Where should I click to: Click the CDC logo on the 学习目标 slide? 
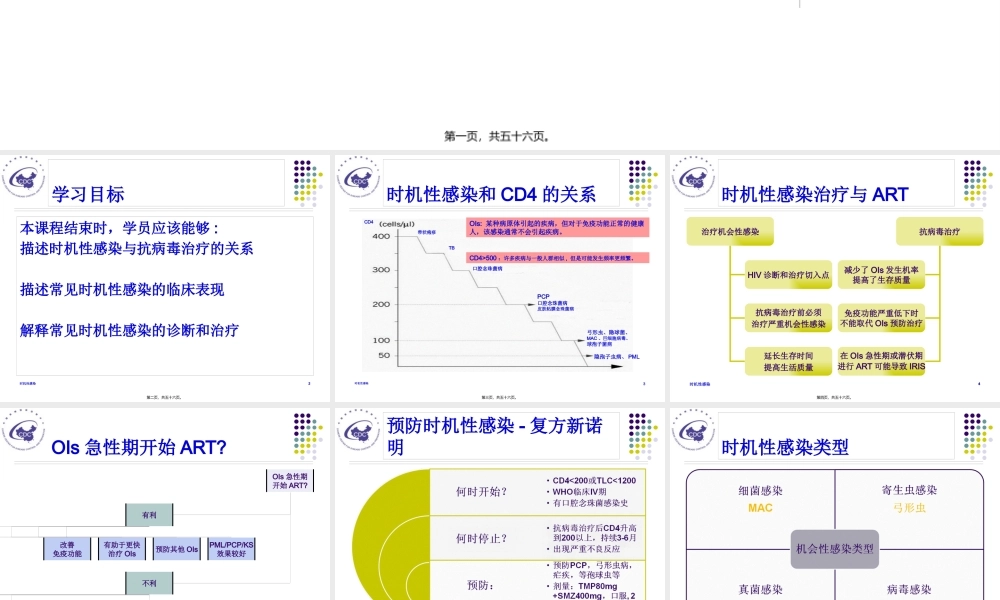[x=24, y=178]
